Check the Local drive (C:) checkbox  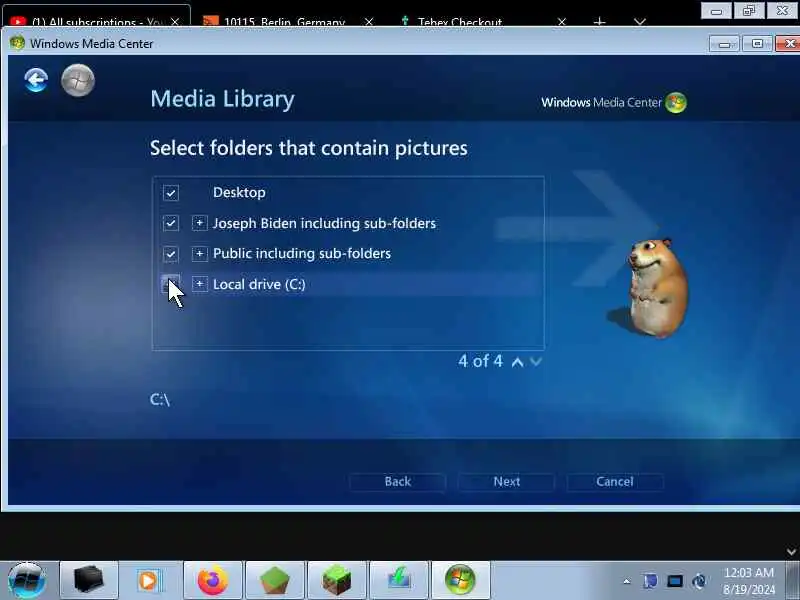pos(170,284)
